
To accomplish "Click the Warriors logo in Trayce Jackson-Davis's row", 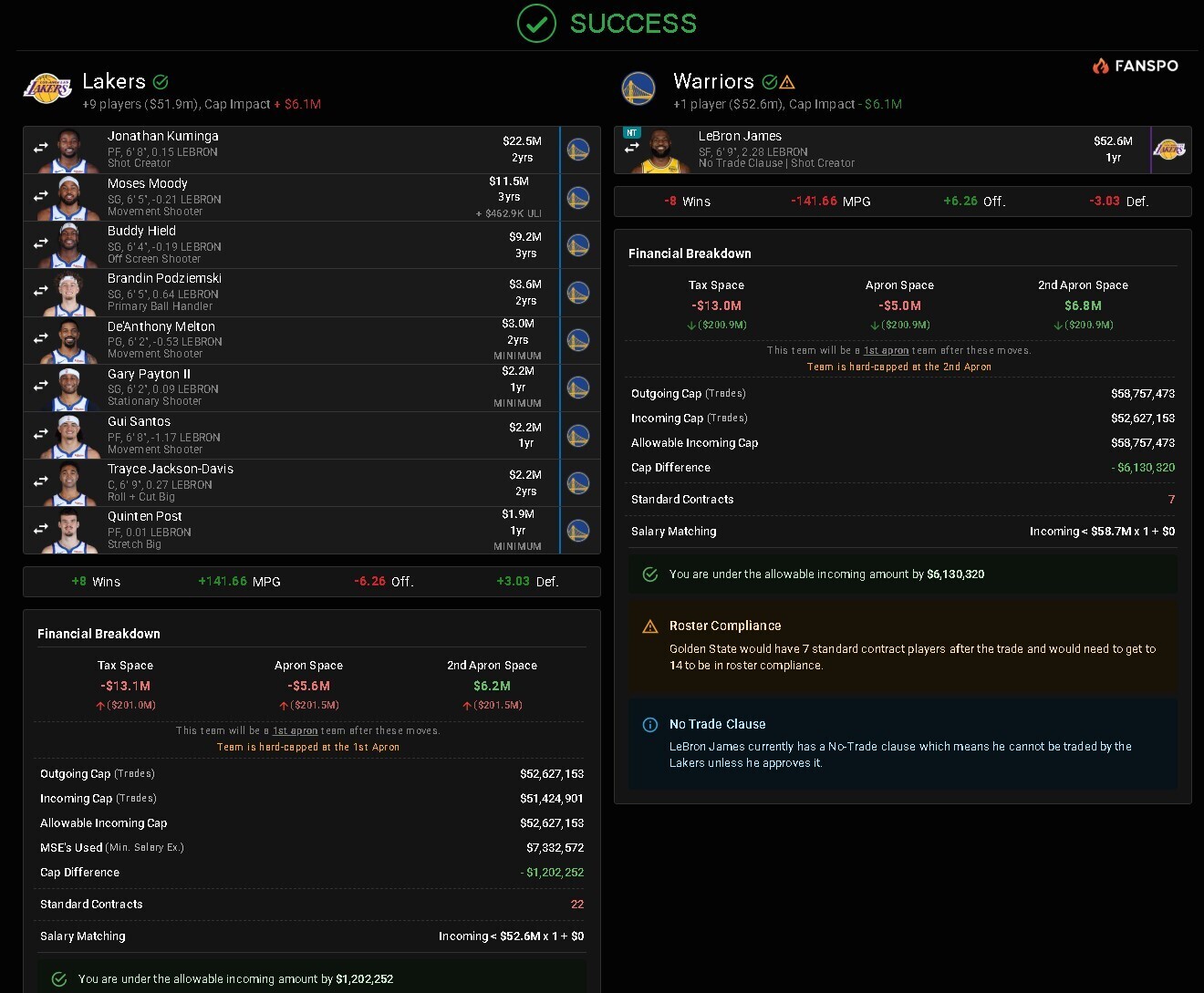I will click(578, 482).
